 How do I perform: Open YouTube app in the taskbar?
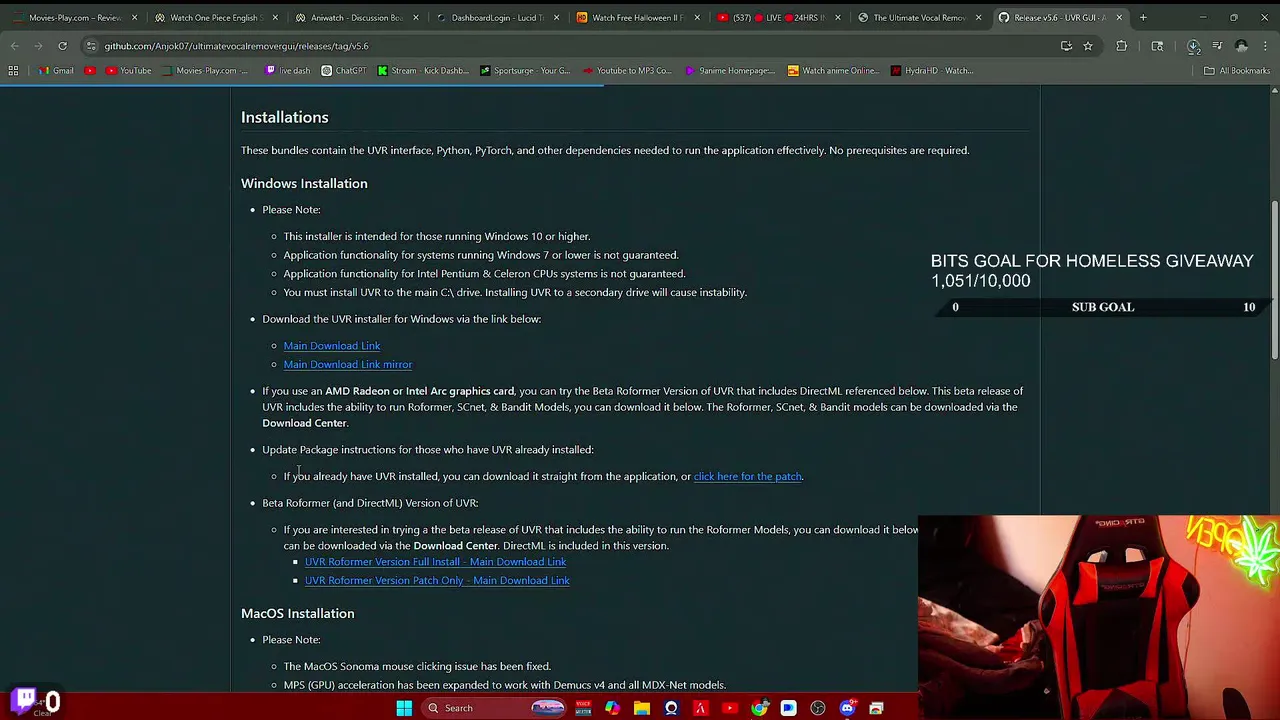pyautogui.click(x=729, y=708)
